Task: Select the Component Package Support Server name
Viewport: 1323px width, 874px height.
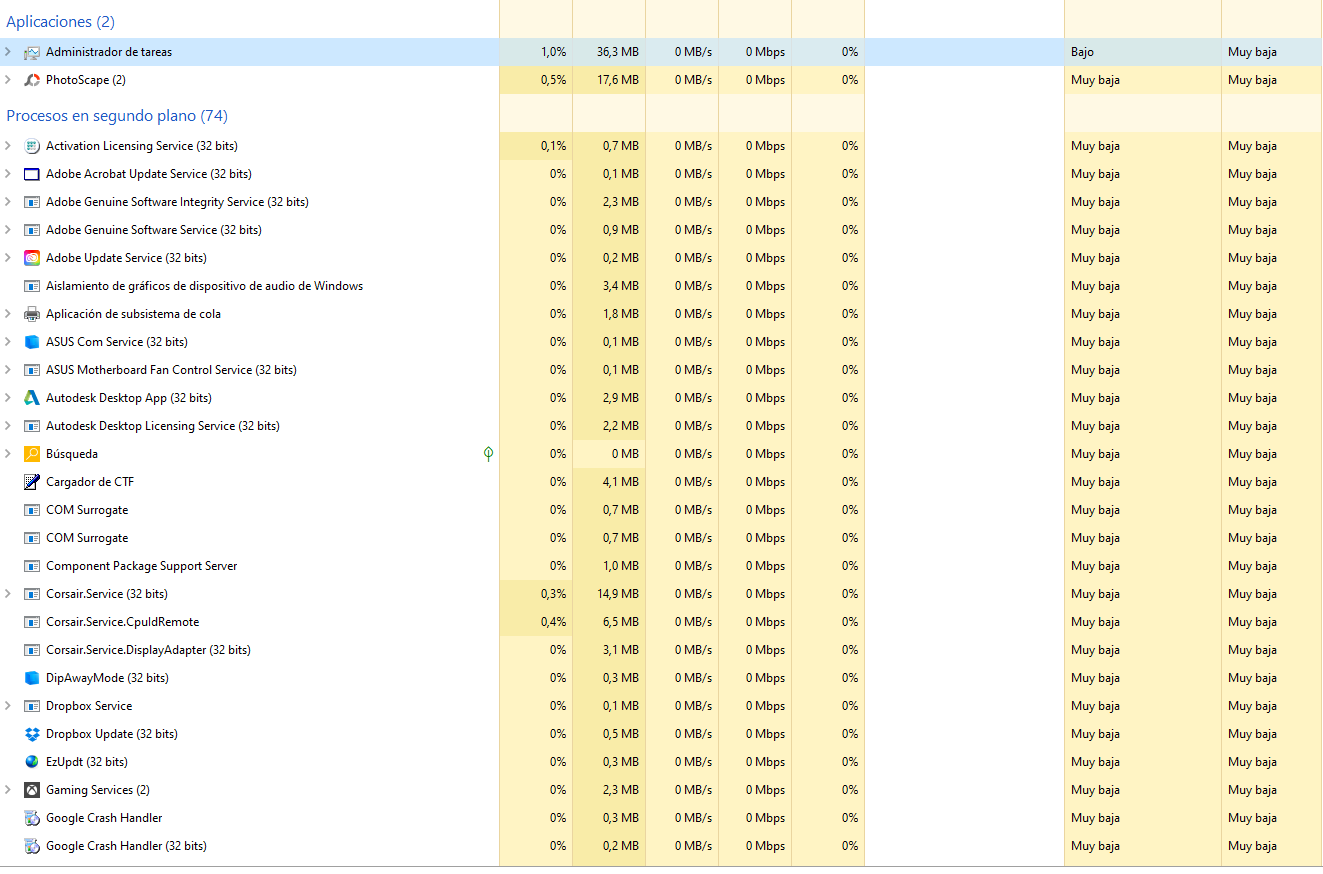Action: pos(142,566)
